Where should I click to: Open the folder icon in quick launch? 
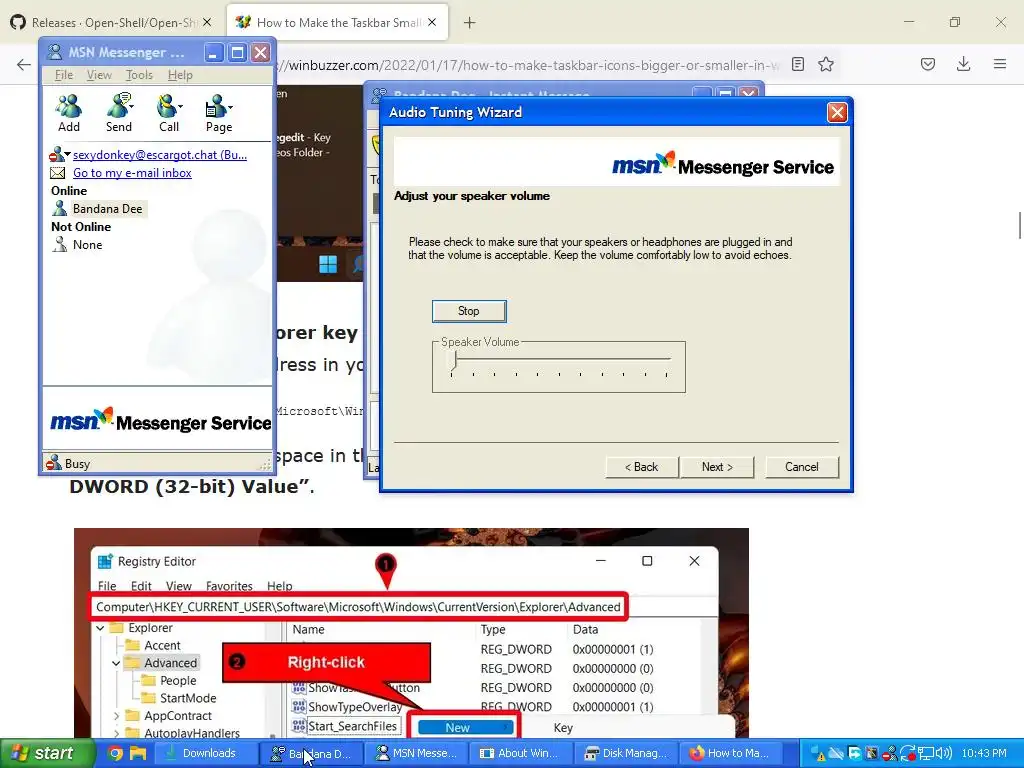point(138,753)
